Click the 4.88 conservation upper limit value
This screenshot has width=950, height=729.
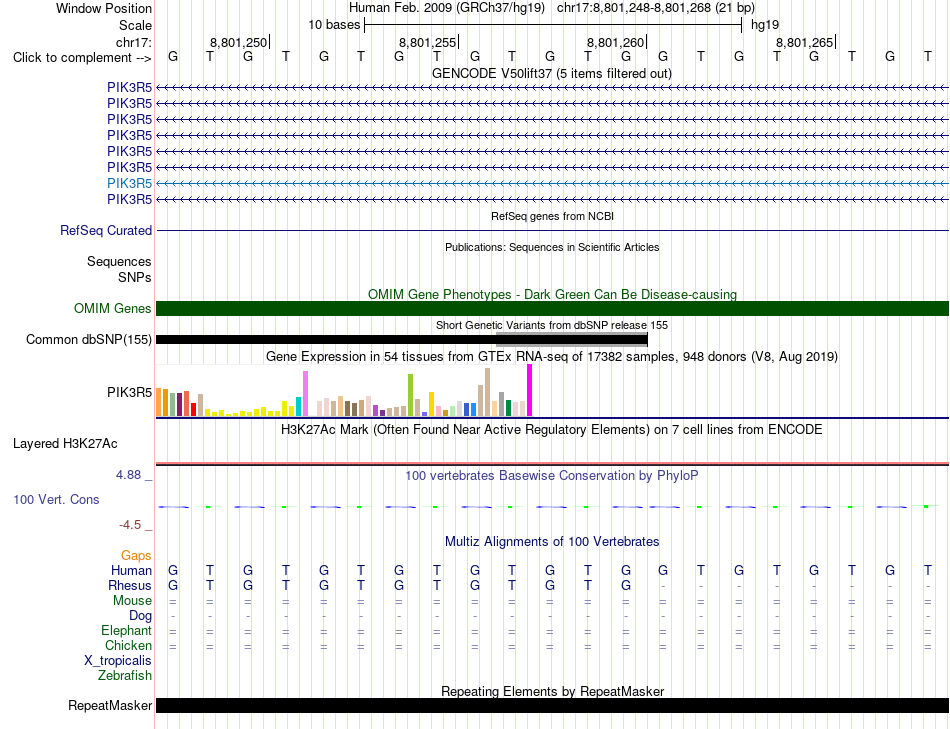(128, 474)
